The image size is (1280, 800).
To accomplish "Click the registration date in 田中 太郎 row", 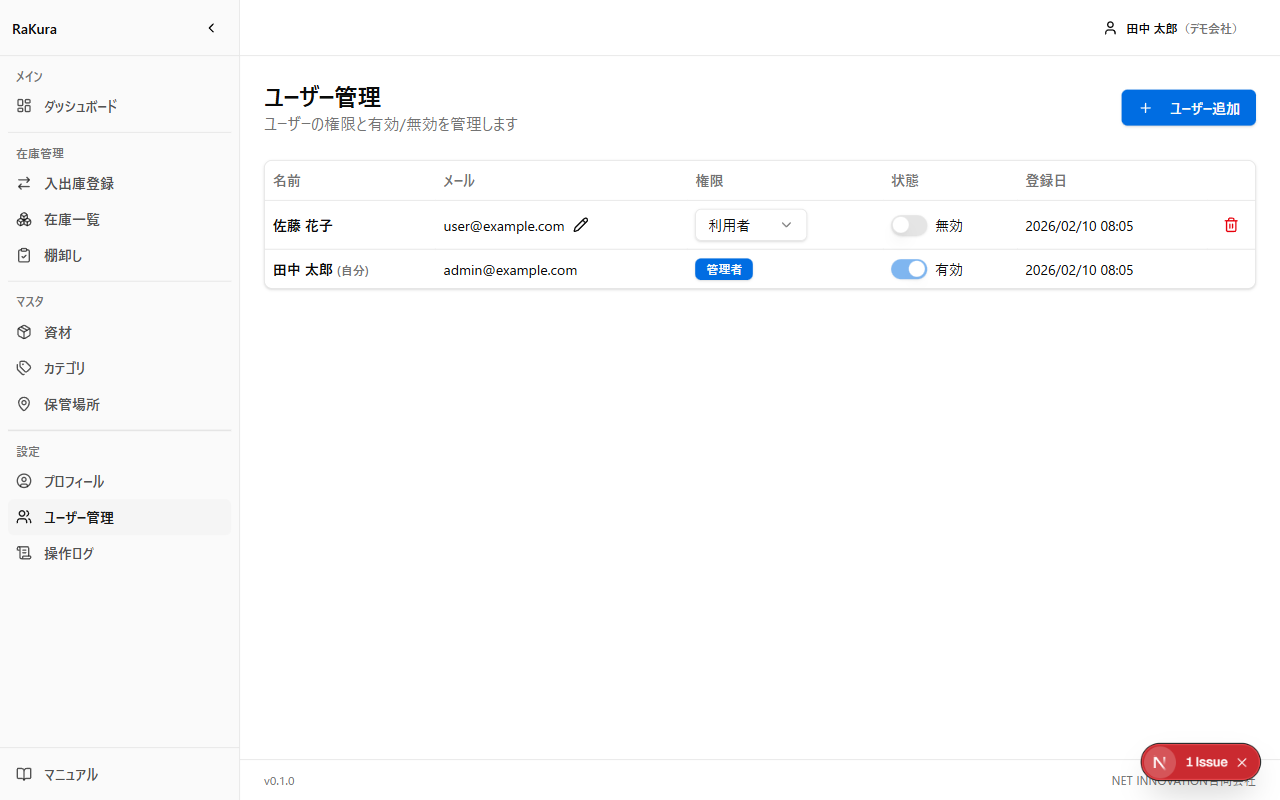I will tap(1079, 270).
